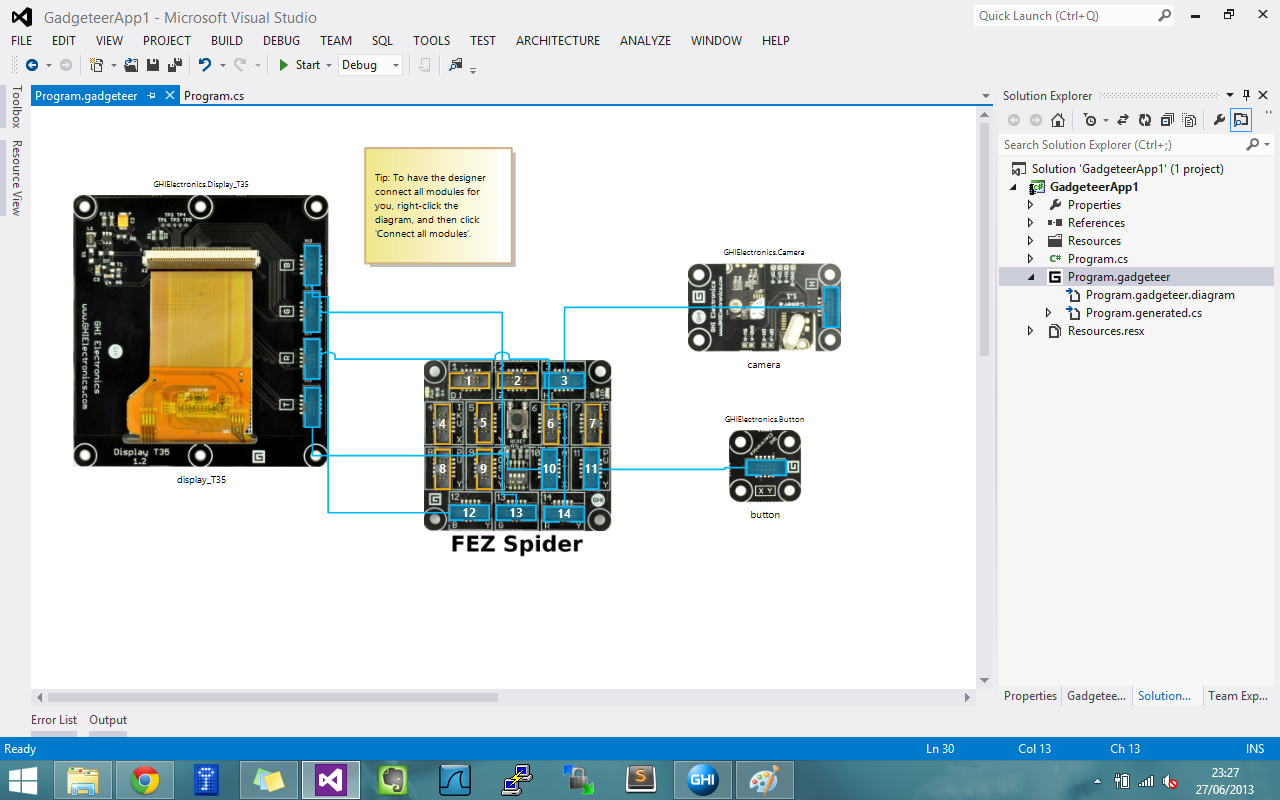
Task: Select the Team Explorer panel button
Action: click(1237, 695)
